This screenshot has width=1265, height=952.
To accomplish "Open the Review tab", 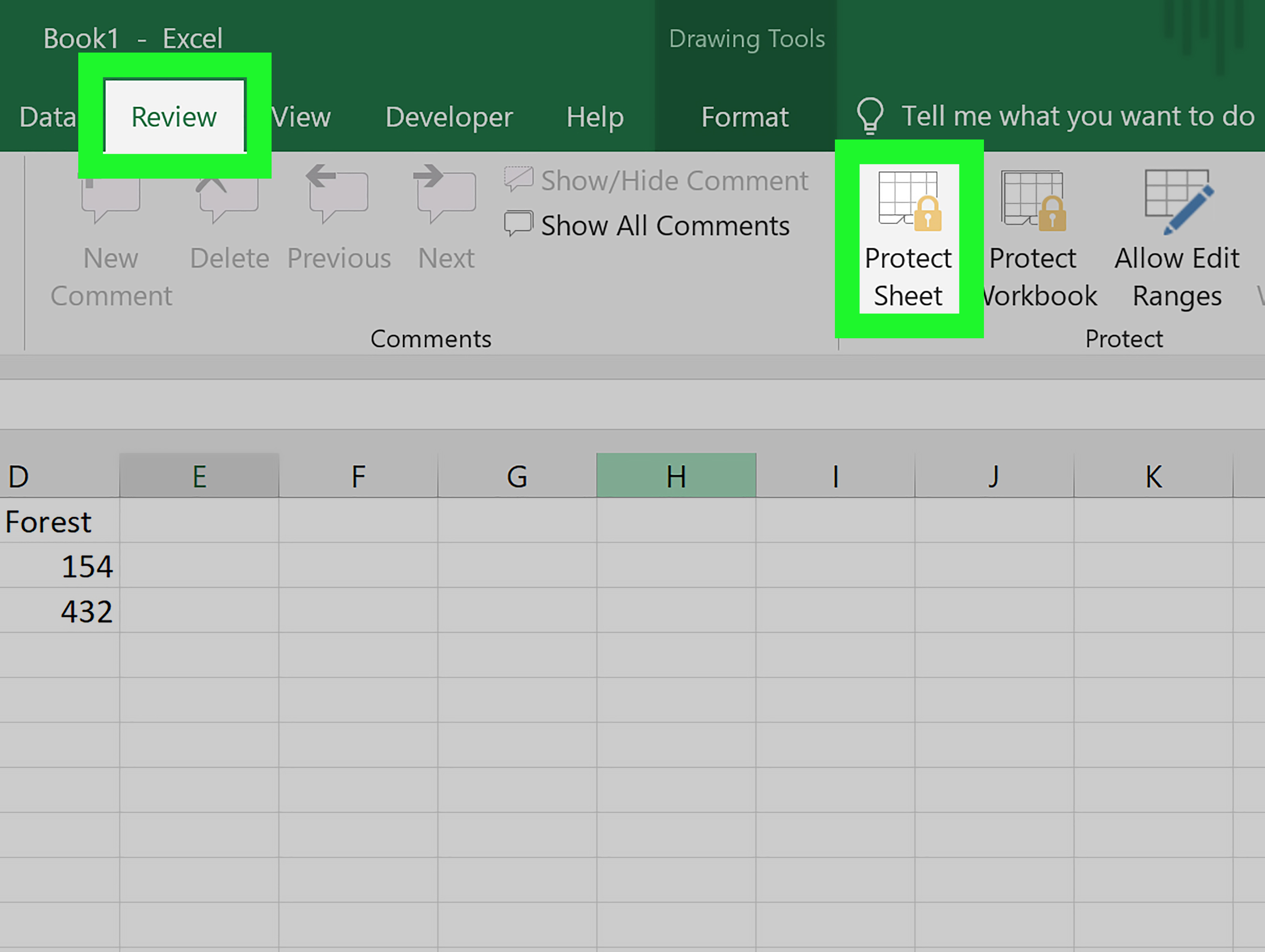I will pyautogui.click(x=173, y=115).
